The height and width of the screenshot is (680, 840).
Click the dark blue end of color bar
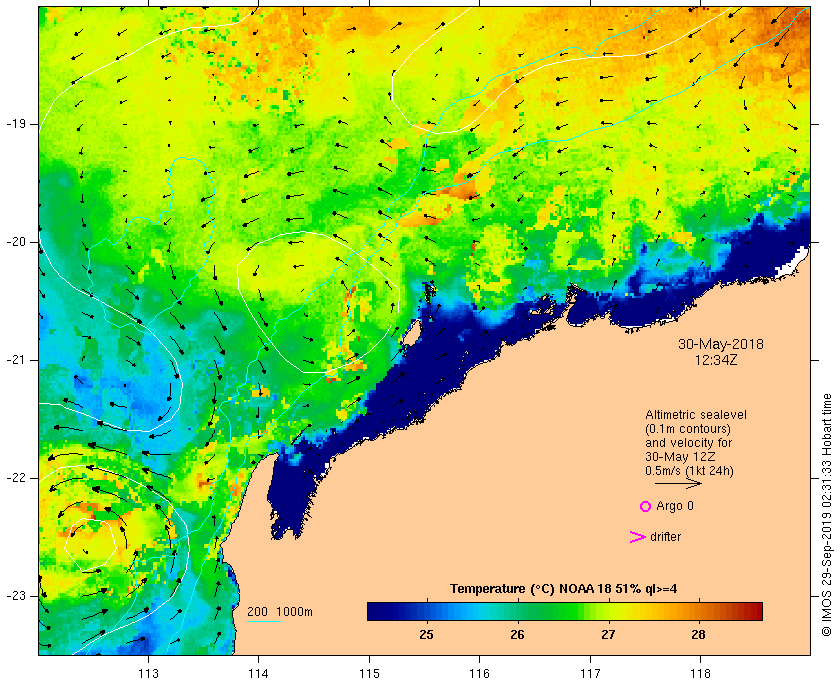click(x=374, y=611)
